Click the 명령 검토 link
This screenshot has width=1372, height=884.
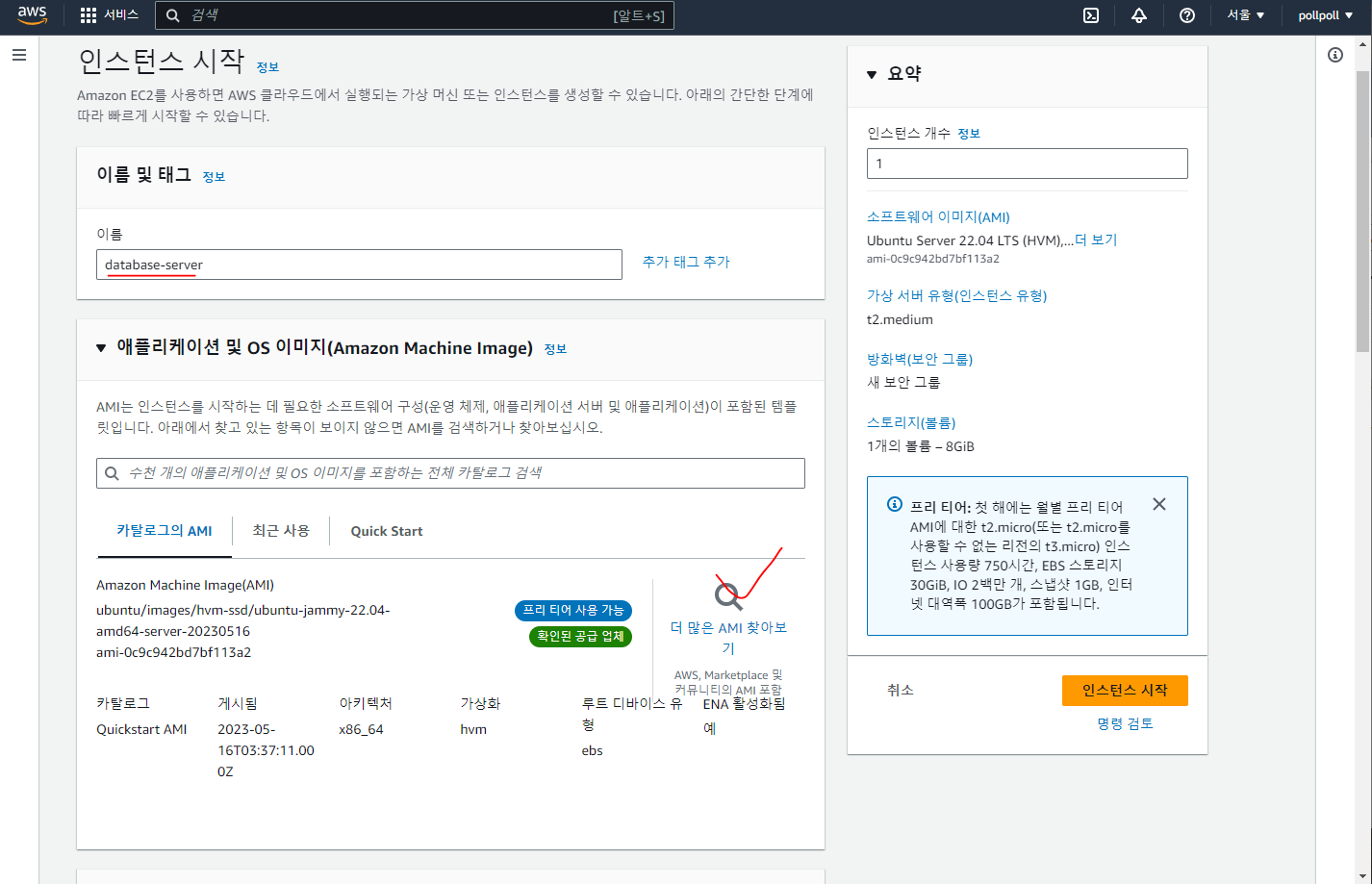pos(1125,723)
